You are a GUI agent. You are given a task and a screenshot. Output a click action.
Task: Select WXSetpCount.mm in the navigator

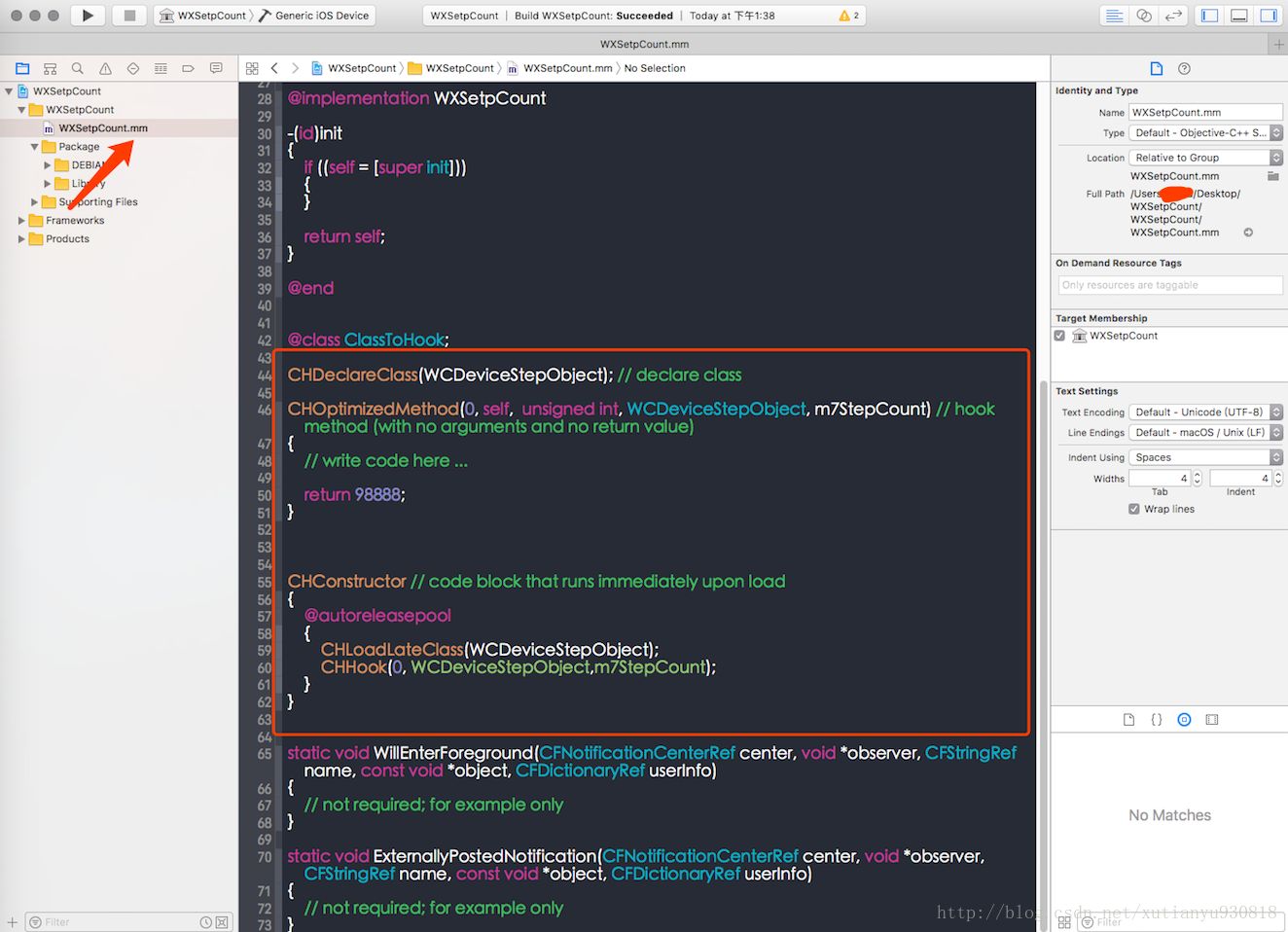click(x=103, y=128)
